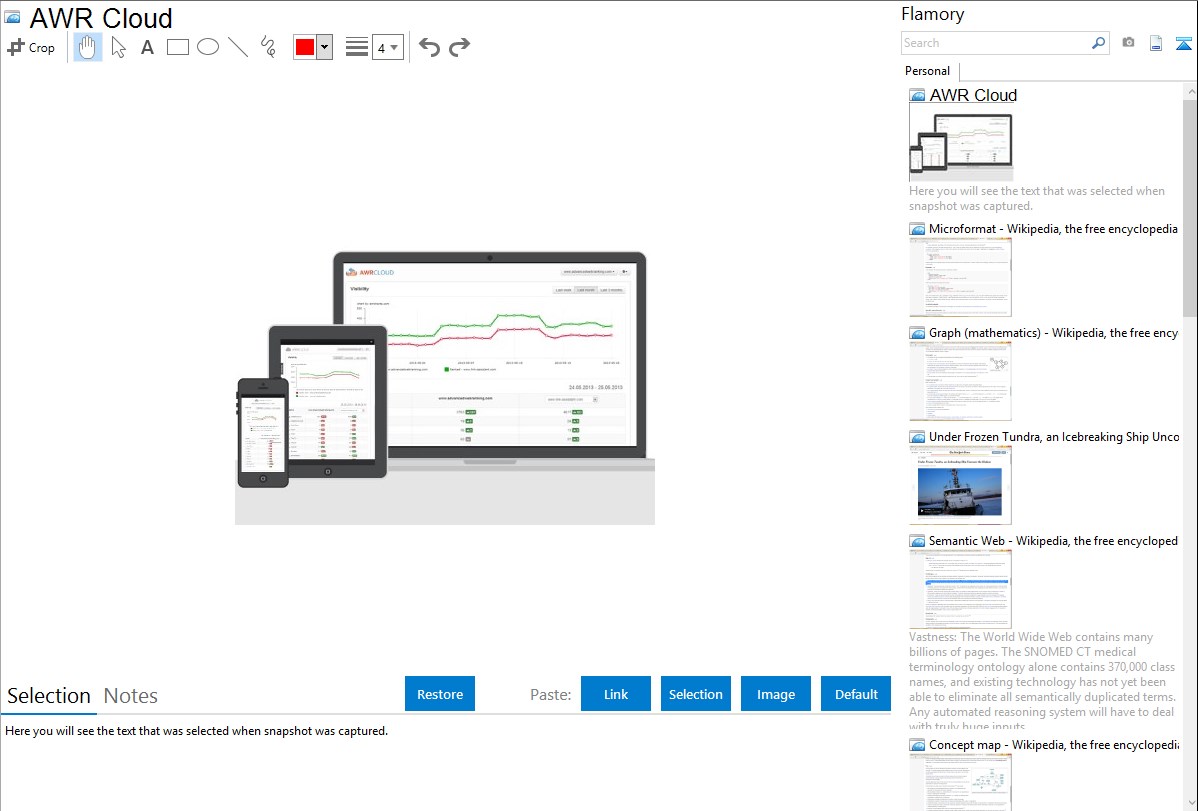
Task: Open Concept map snapshot thumbnail
Action: tap(960, 782)
